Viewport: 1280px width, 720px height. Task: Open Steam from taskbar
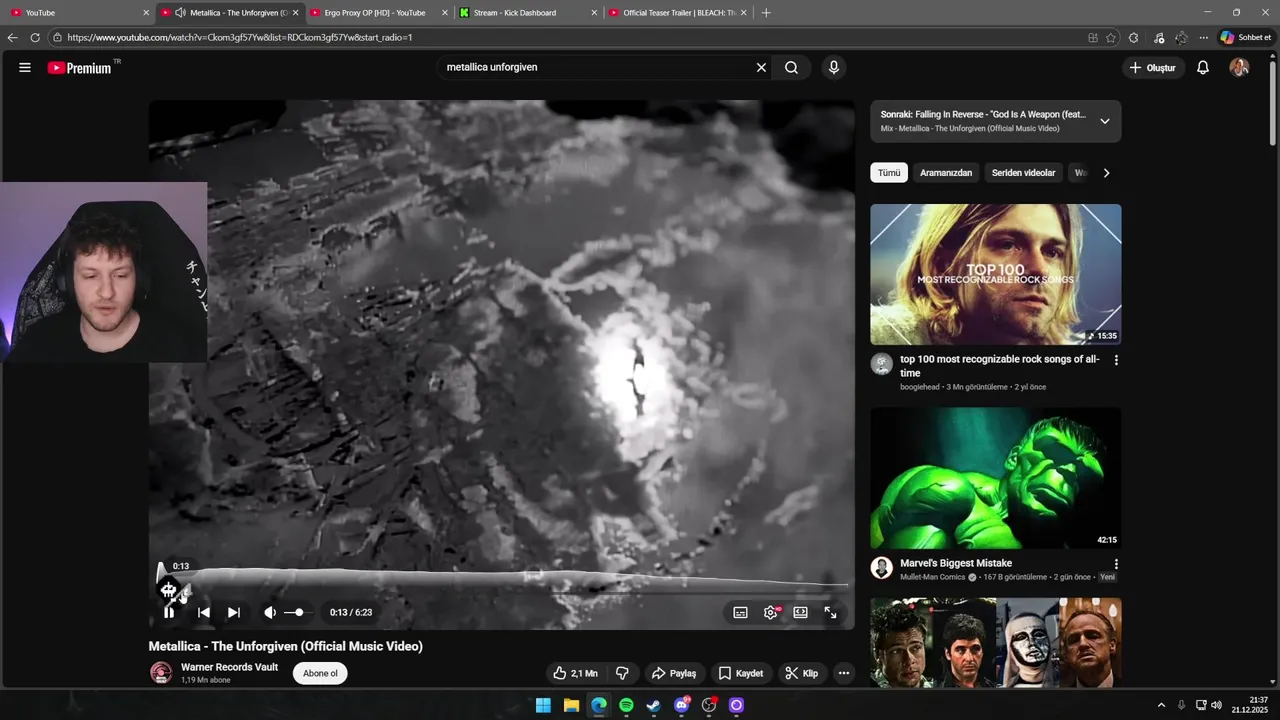tap(654, 705)
